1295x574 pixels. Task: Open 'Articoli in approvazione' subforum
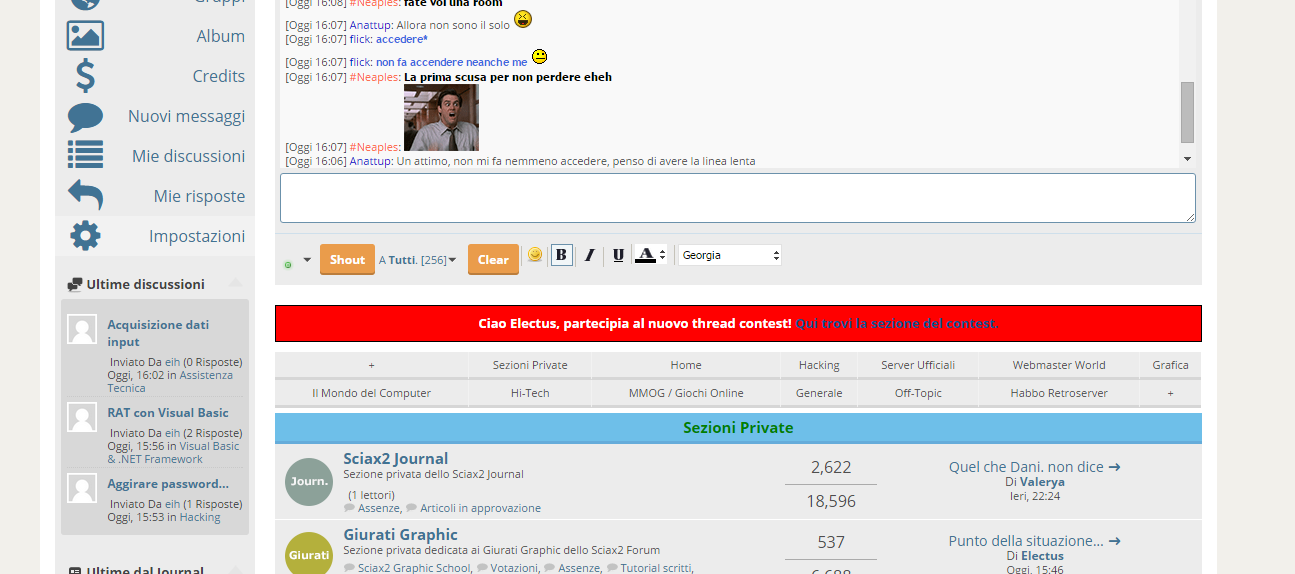coord(480,508)
